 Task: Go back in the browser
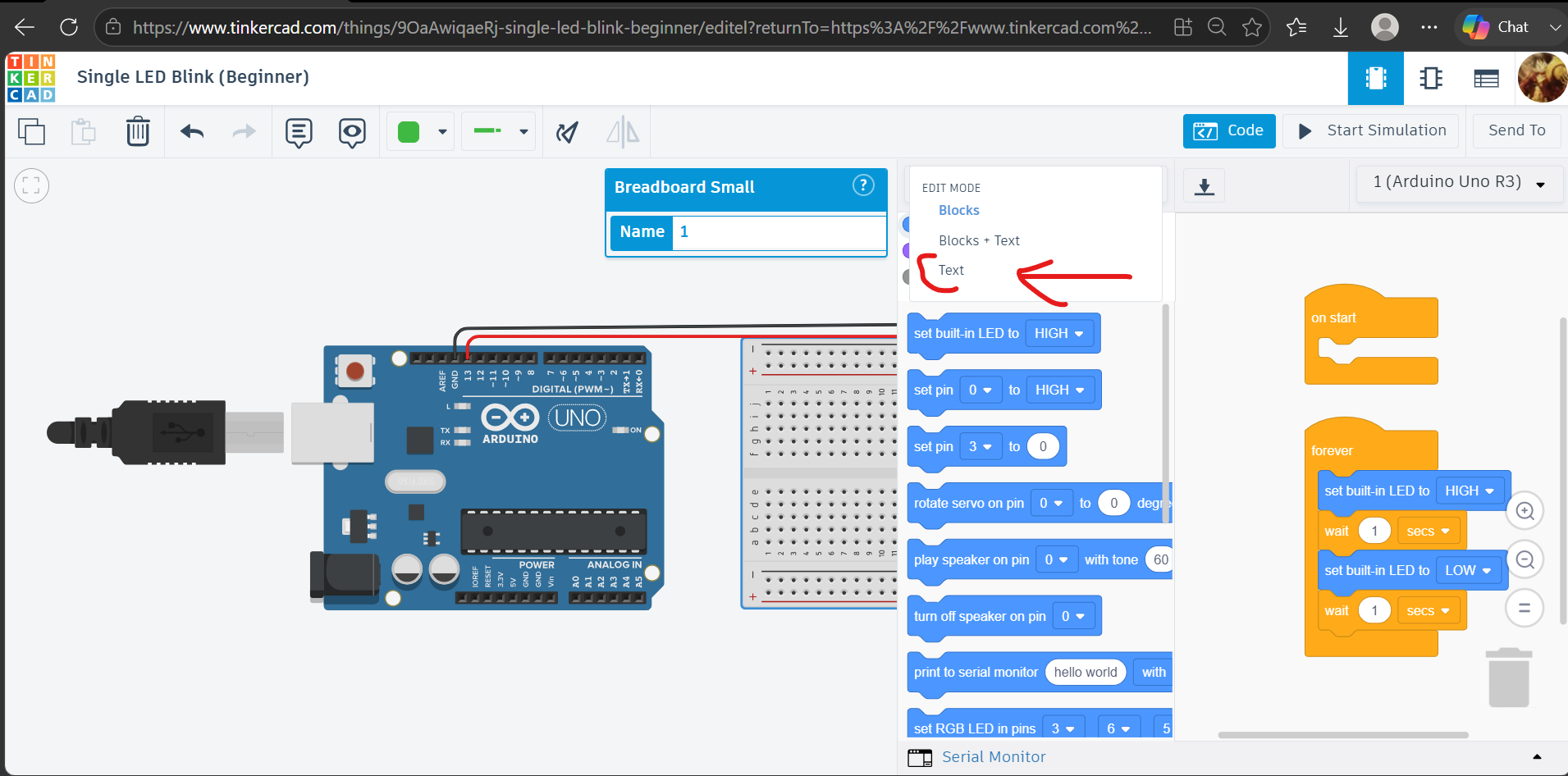click(x=25, y=27)
